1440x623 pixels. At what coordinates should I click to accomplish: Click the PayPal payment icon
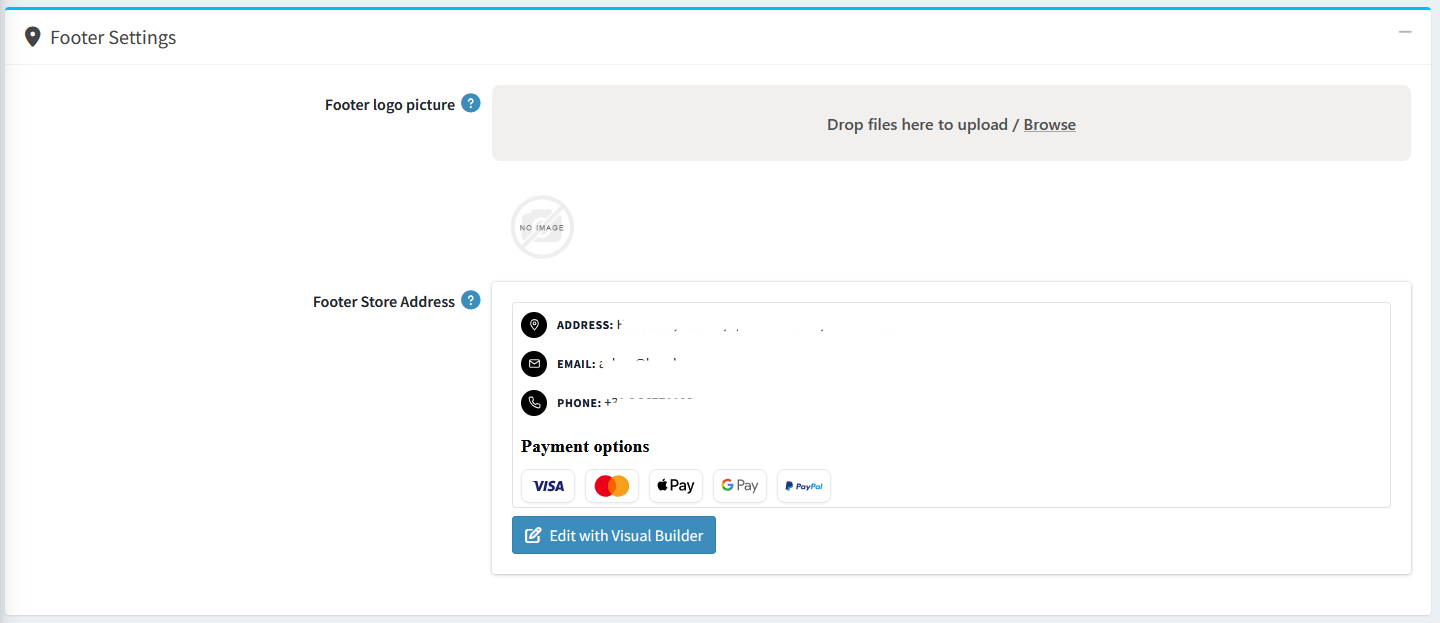(804, 486)
